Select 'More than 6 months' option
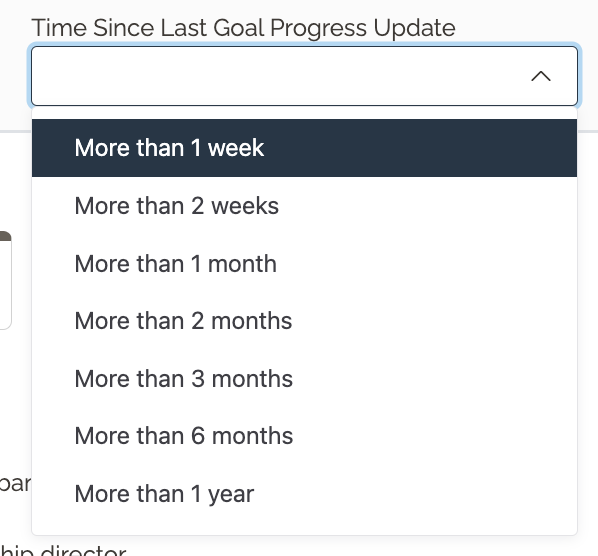 tap(304, 436)
